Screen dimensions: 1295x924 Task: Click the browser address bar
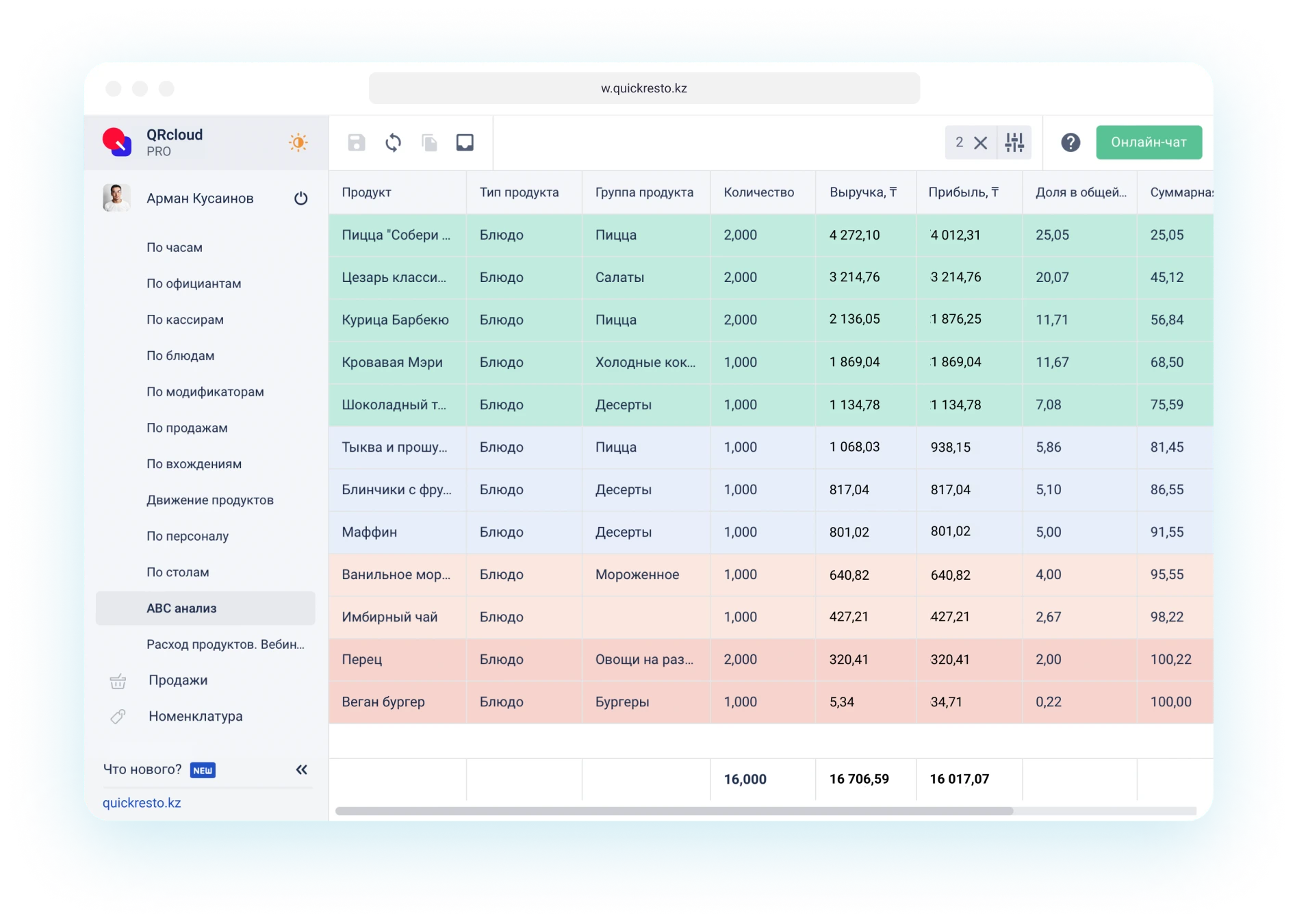tap(644, 88)
